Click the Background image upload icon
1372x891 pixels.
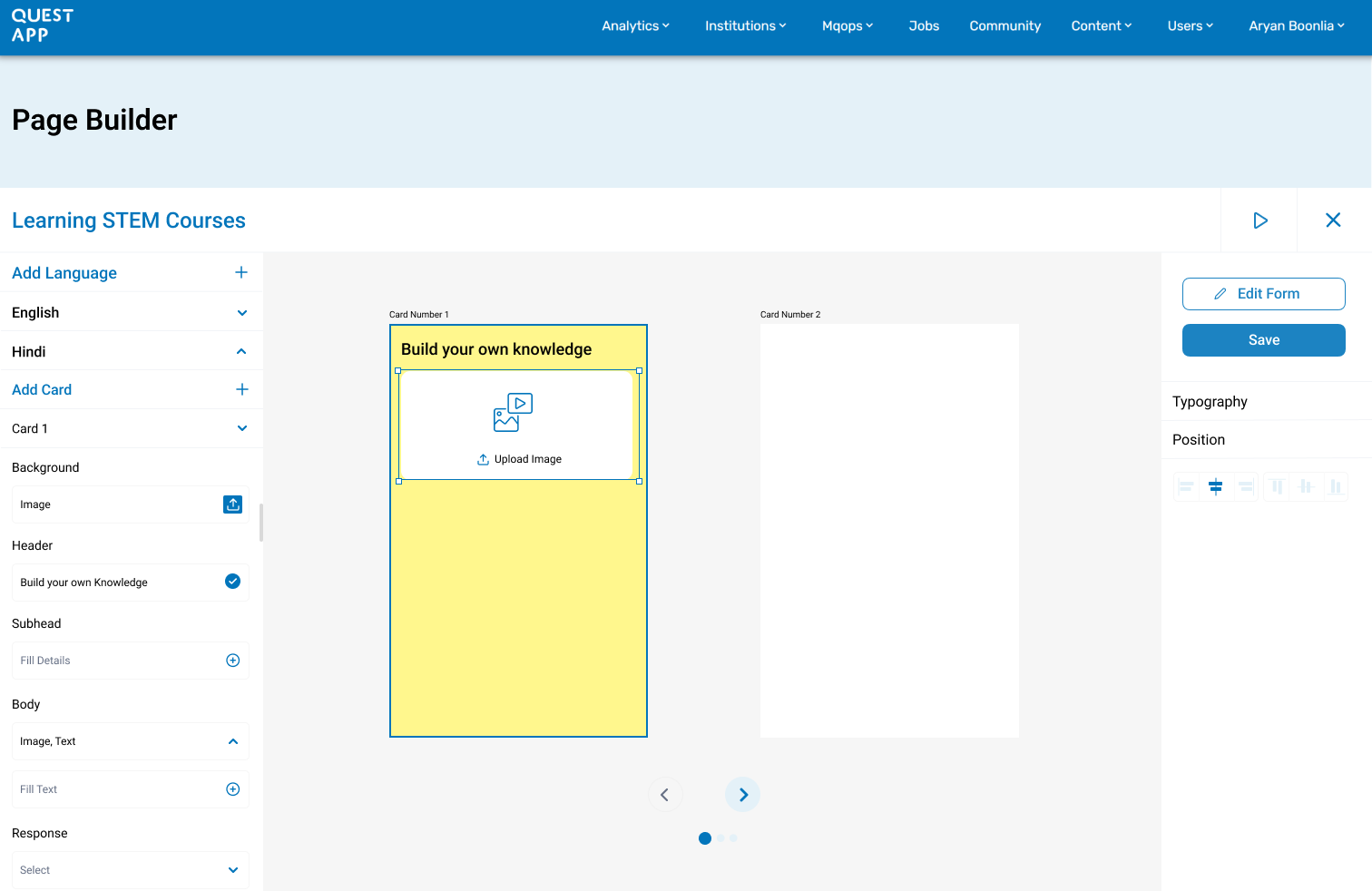pos(232,504)
